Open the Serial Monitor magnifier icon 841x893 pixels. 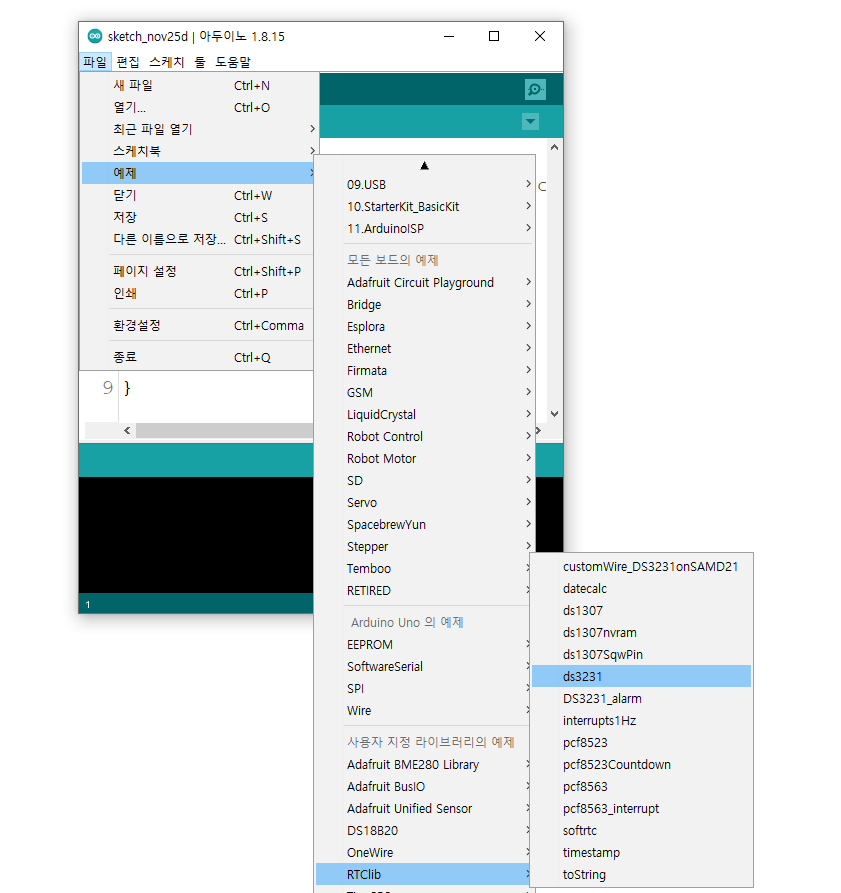coord(535,89)
